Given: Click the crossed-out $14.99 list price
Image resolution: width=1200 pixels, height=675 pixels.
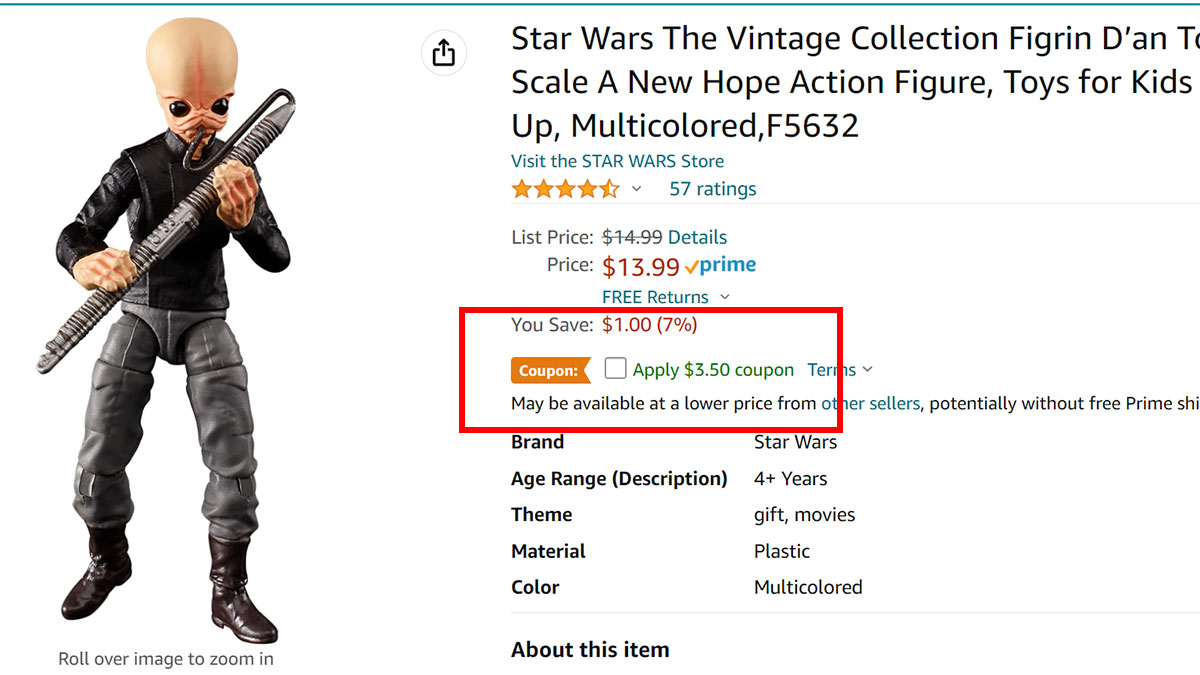Looking at the screenshot, I should tap(632, 237).
